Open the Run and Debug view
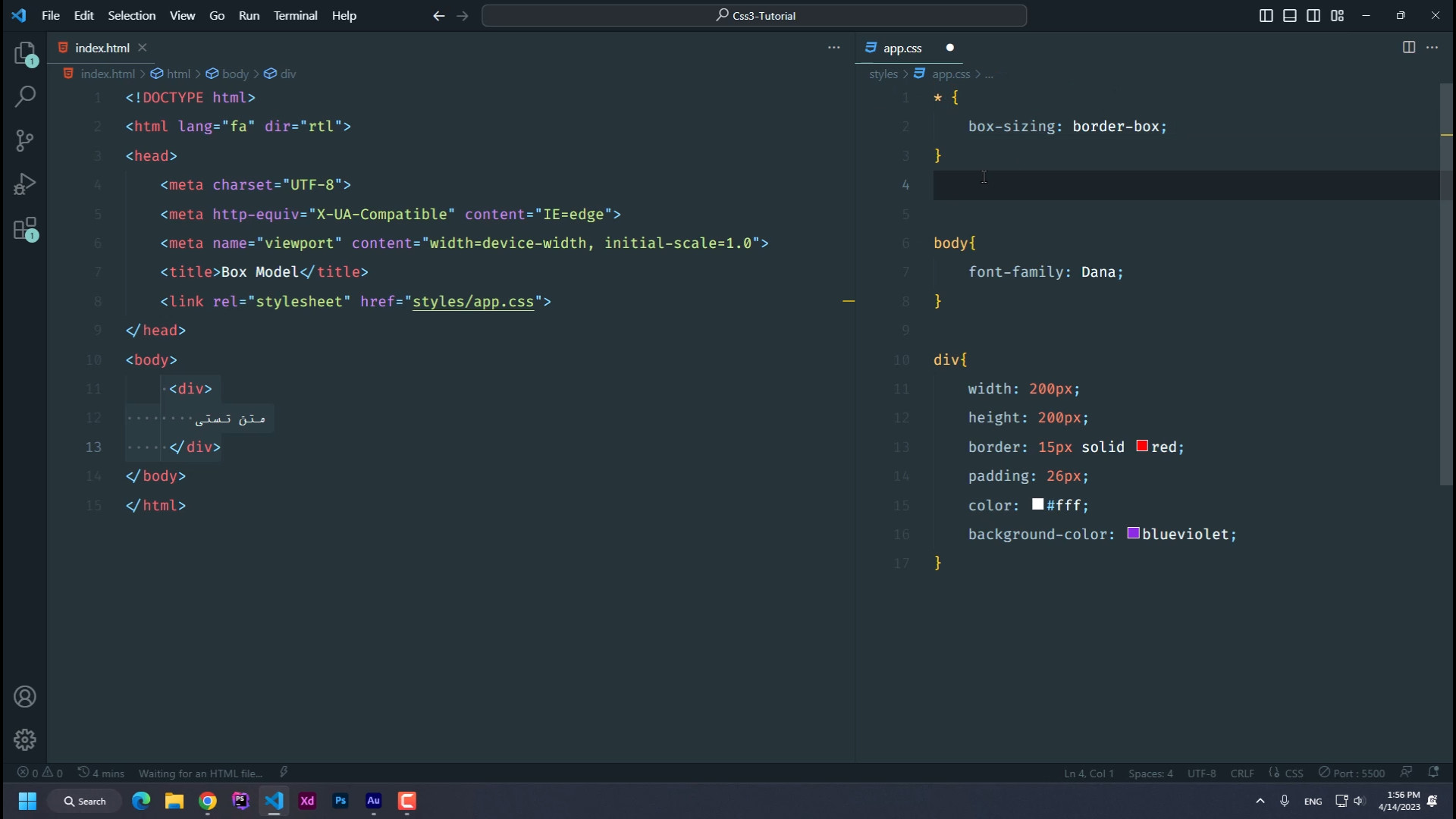 25,184
